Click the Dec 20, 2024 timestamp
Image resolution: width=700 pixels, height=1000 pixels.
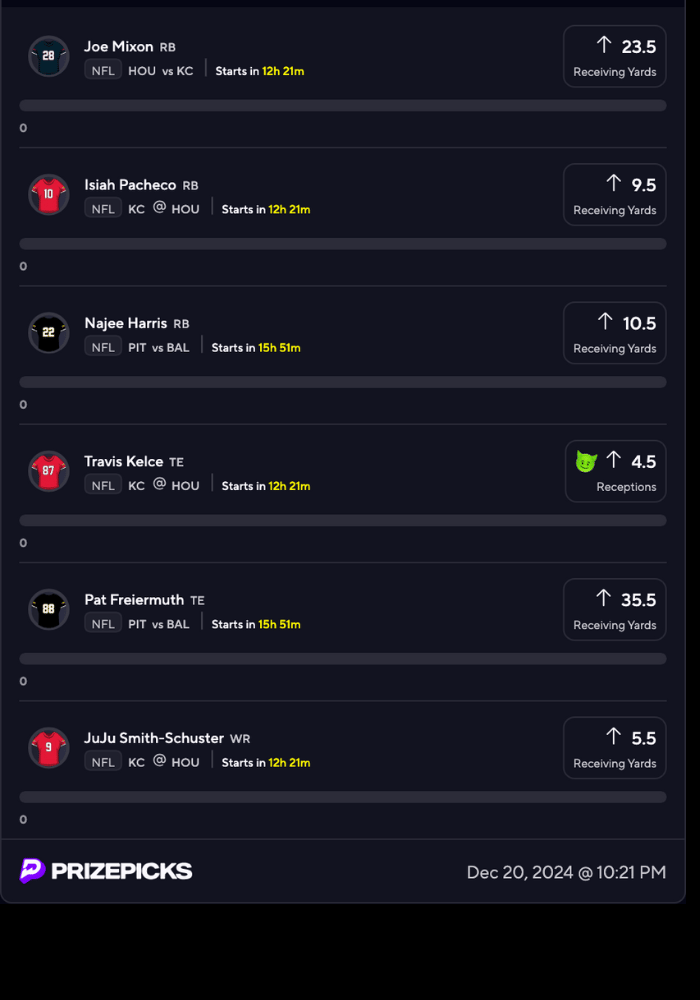[566, 872]
